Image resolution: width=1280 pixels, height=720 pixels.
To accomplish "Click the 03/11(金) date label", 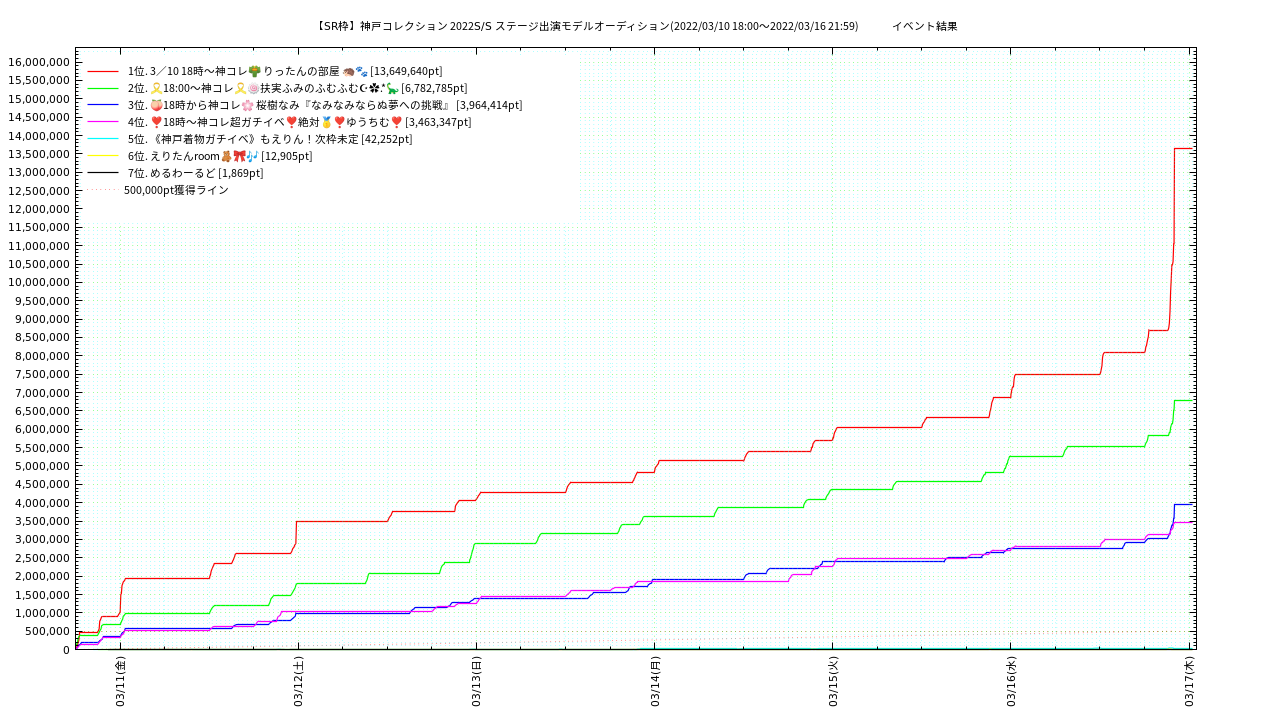I will tap(120, 682).
